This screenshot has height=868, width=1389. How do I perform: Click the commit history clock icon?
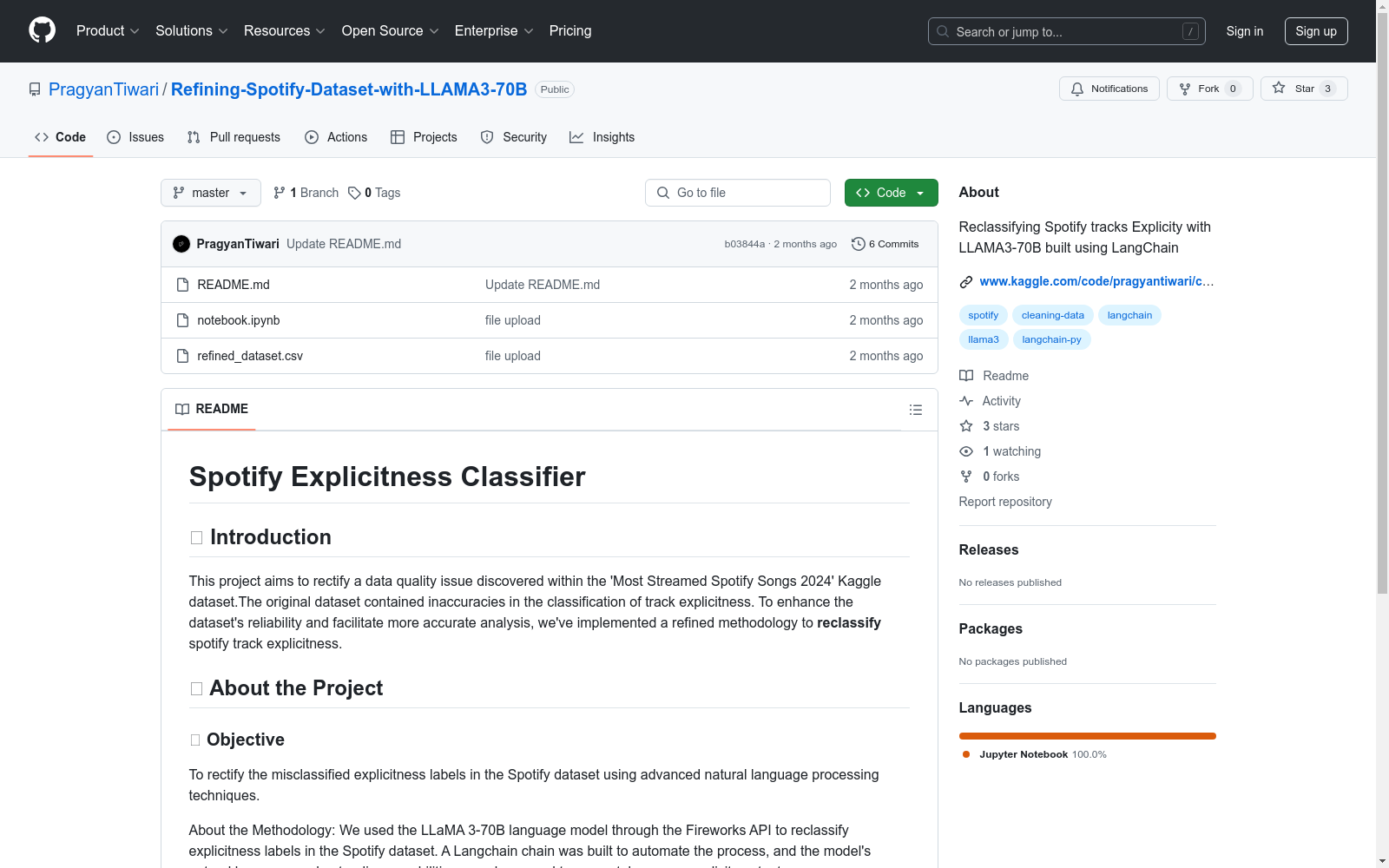click(859, 244)
